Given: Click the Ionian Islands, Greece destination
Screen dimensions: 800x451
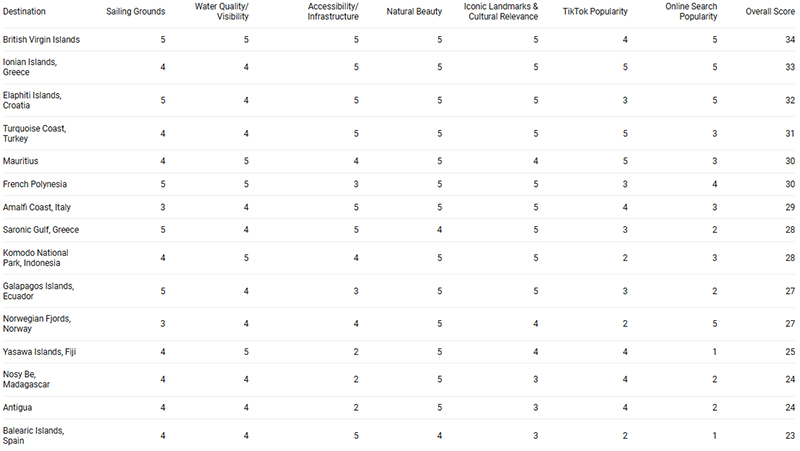Looking at the screenshot, I should click(30, 67).
